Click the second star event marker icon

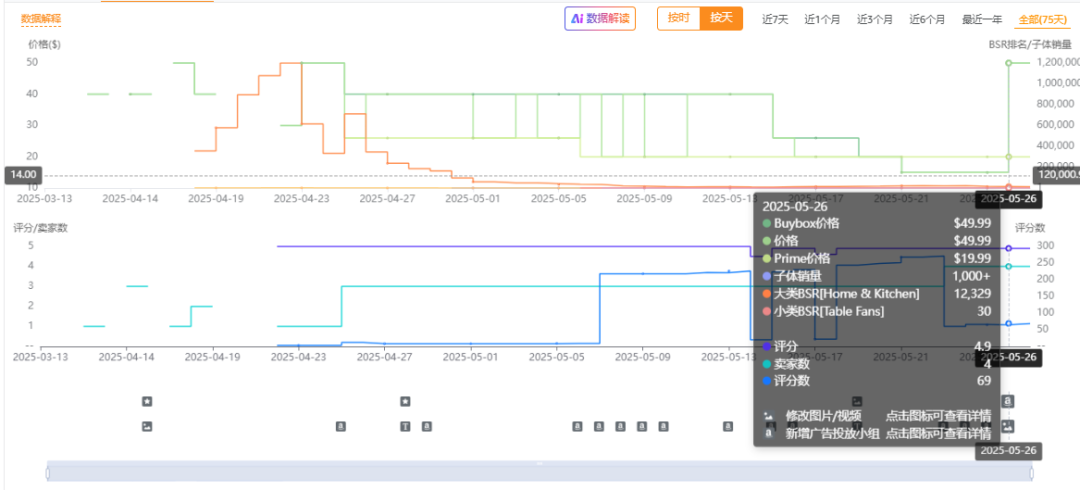click(406, 401)
